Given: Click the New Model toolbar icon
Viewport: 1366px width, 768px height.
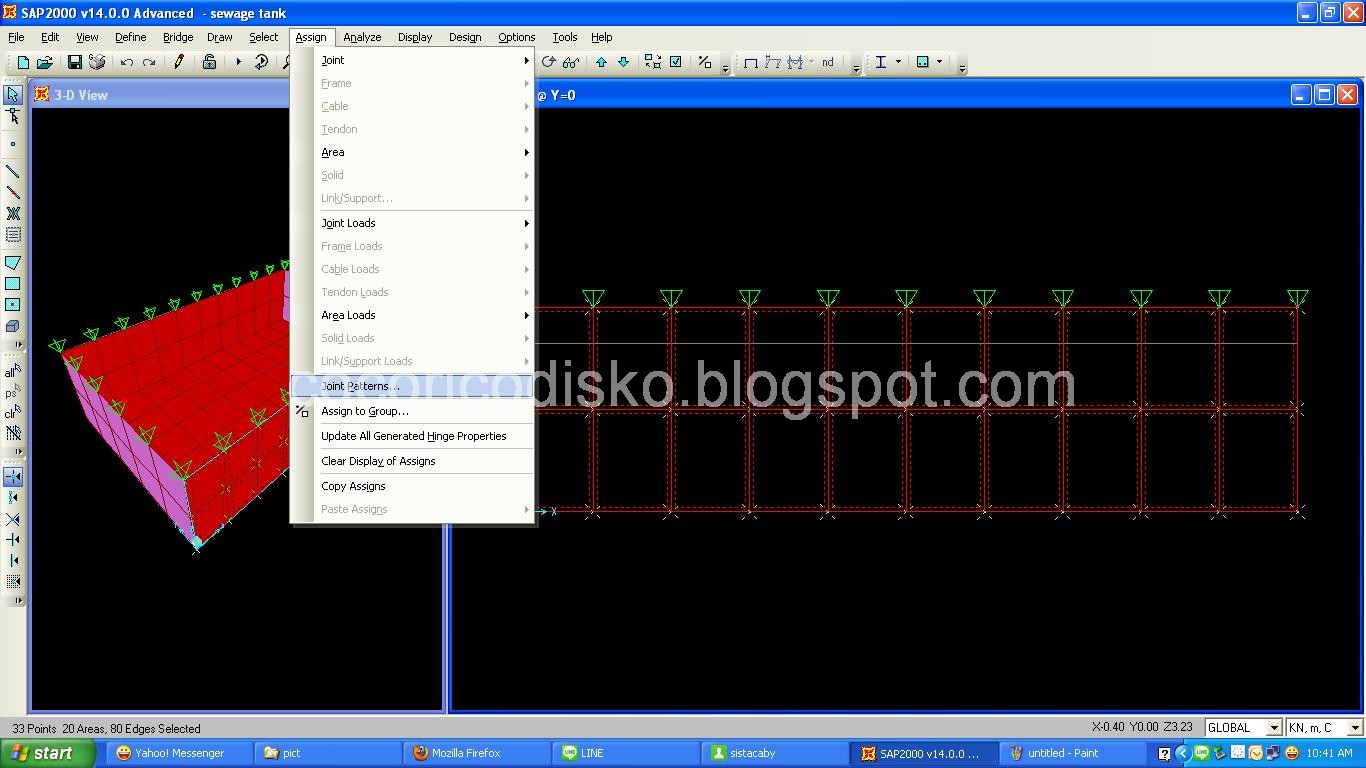Looking at the screenshot, I should point(23,62).
